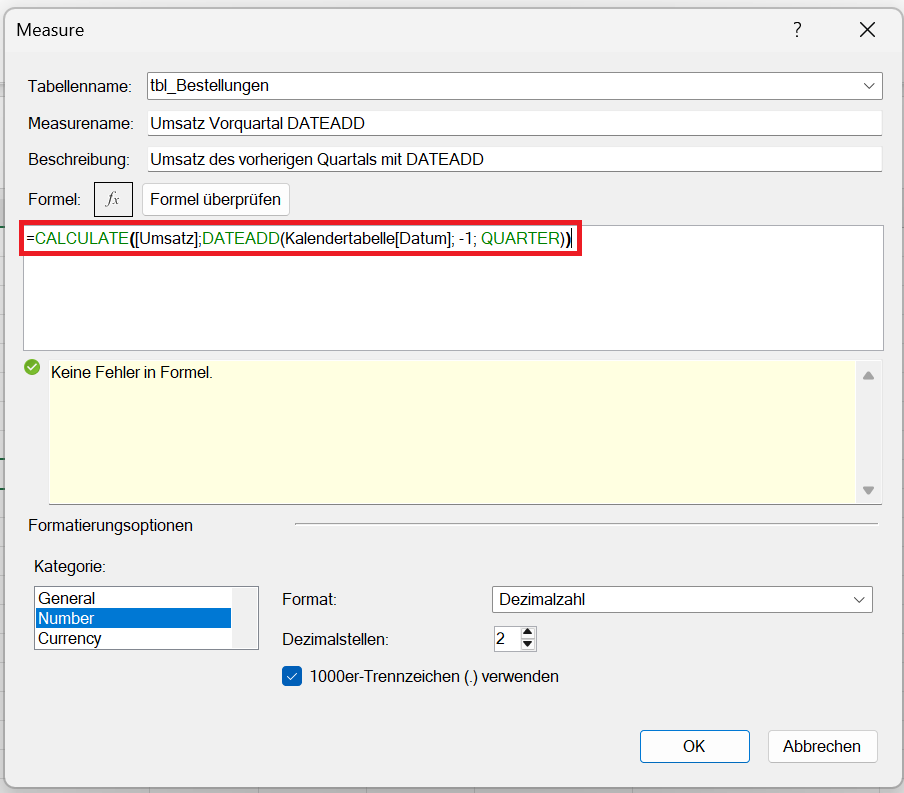
Task: Toggle the 1000er-Trennzeichen checkbox
Action: tap(292, 676)
